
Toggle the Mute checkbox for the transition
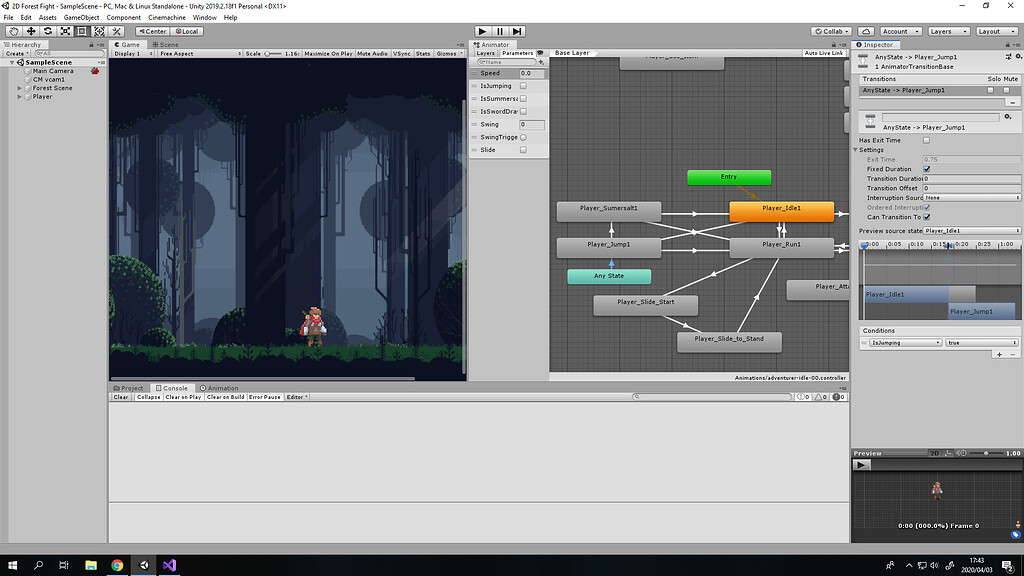pyautogui.click(x=1006, y=90)
